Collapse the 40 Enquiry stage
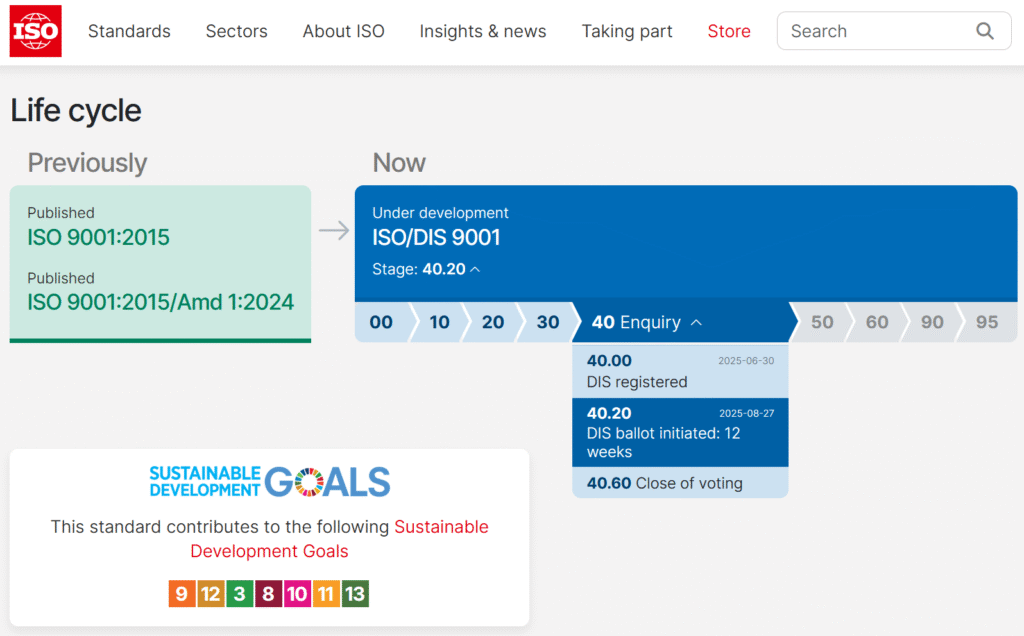This screenshot has height=636, width=1024. 646,322
